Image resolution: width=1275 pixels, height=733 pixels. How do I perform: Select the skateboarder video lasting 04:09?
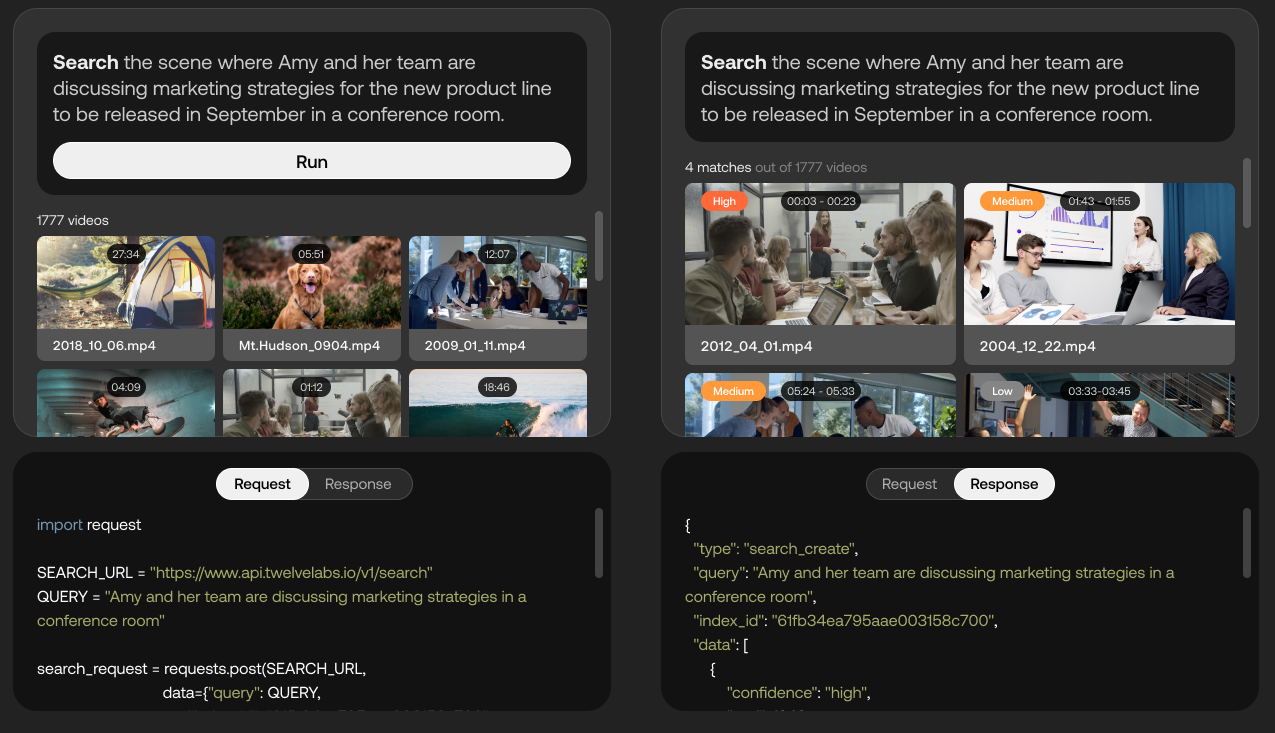coord(126,403)
